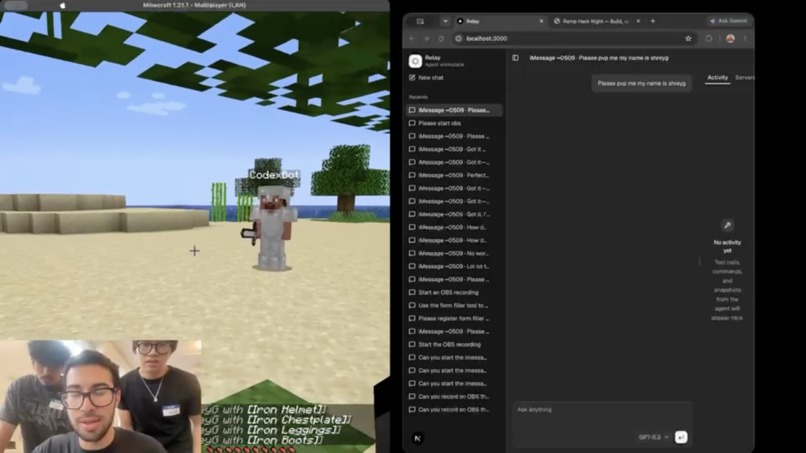This screenshot has height=453, width=806.
Task: Click the 'Recents' section label
Action: [x=418, y=97]
